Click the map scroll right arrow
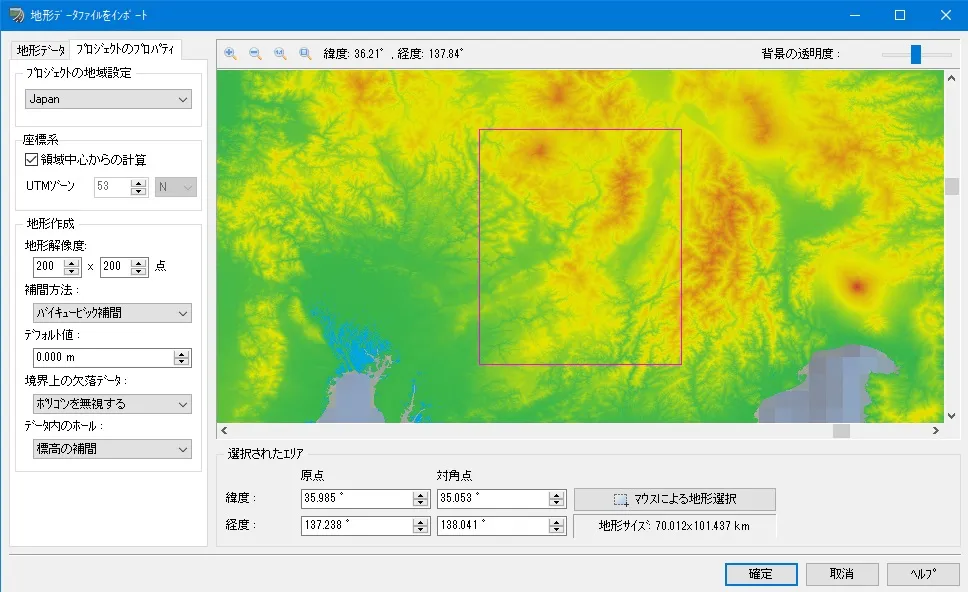 tap(936, 431)
